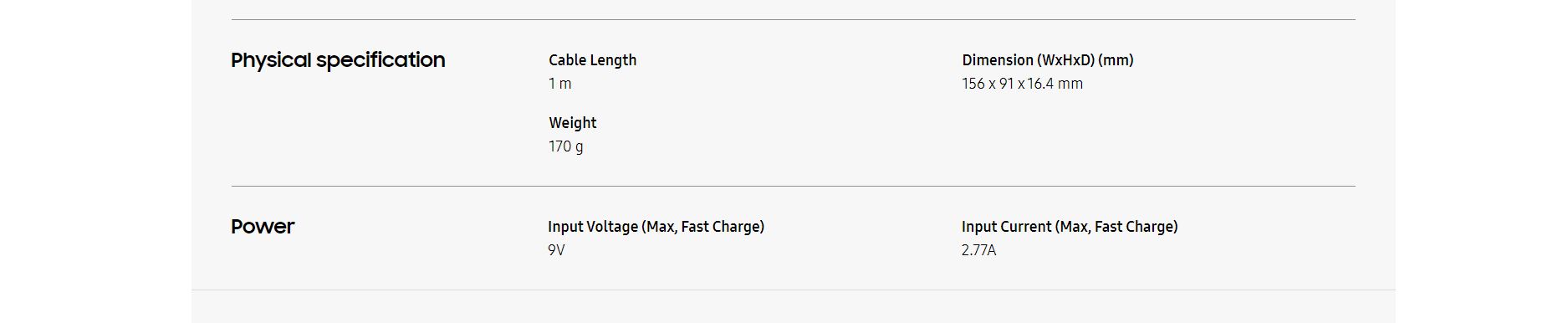Click the 170 g weight value
Viewport: 1568px width, 323px height.
pyautogui.click(x=566, y=146)
